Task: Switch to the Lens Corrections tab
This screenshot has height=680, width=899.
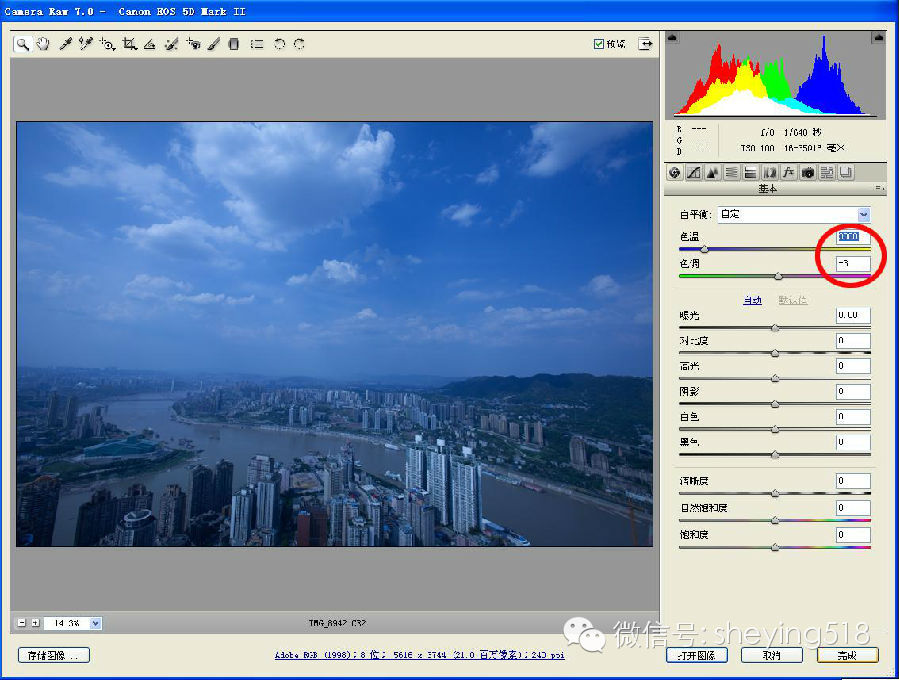Action: tap(770, 173)
